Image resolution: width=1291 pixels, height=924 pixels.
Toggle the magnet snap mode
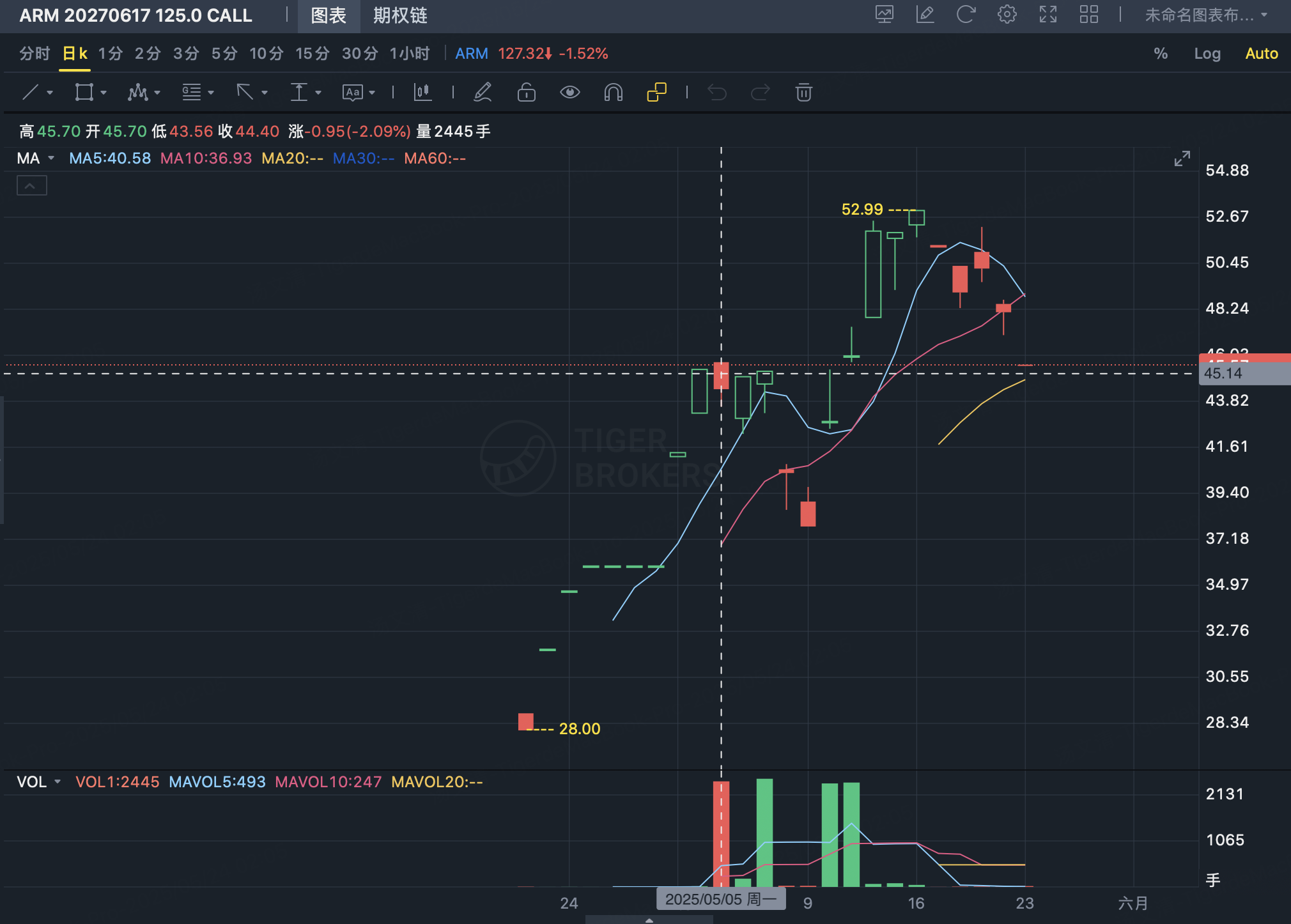click(x=613, y=93)
